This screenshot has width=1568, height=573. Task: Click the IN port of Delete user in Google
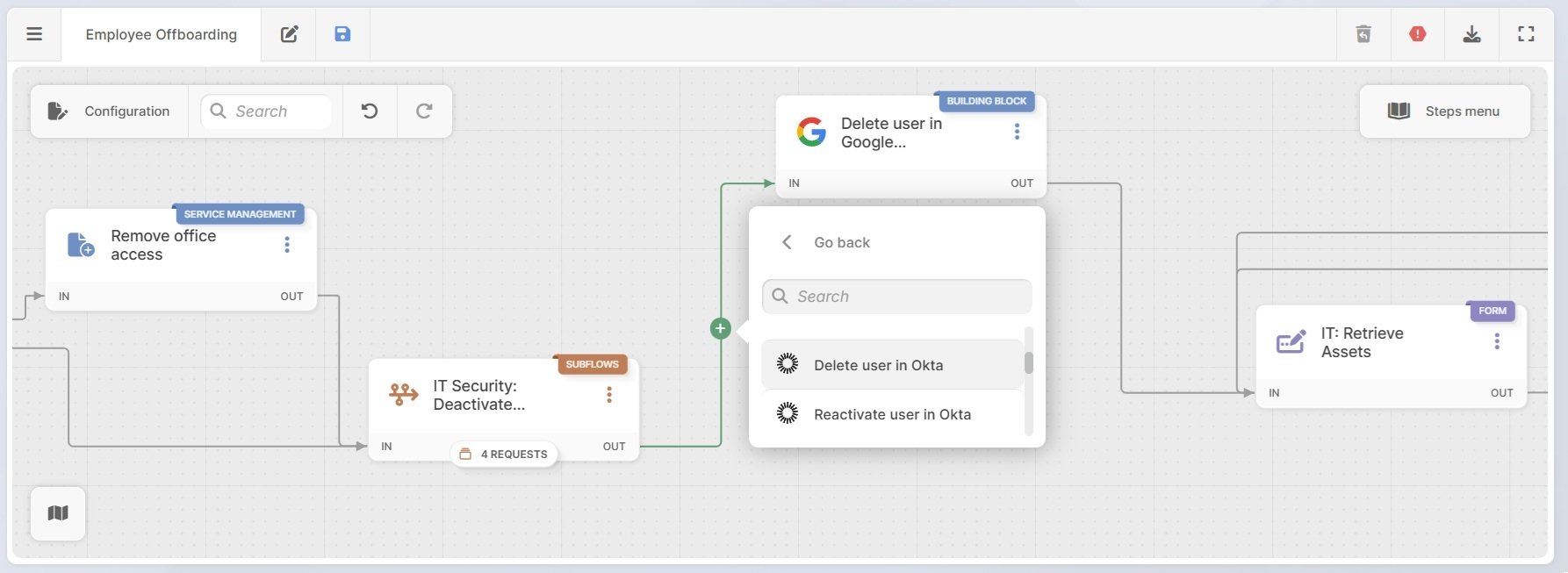tap(794, 183)
